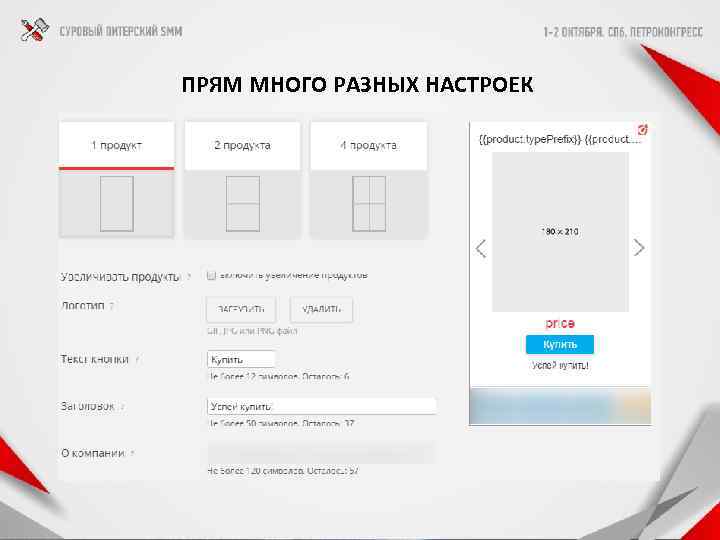Show next product with right arrow
Screen dimensions: 720x540
click(x=639, y=248)
